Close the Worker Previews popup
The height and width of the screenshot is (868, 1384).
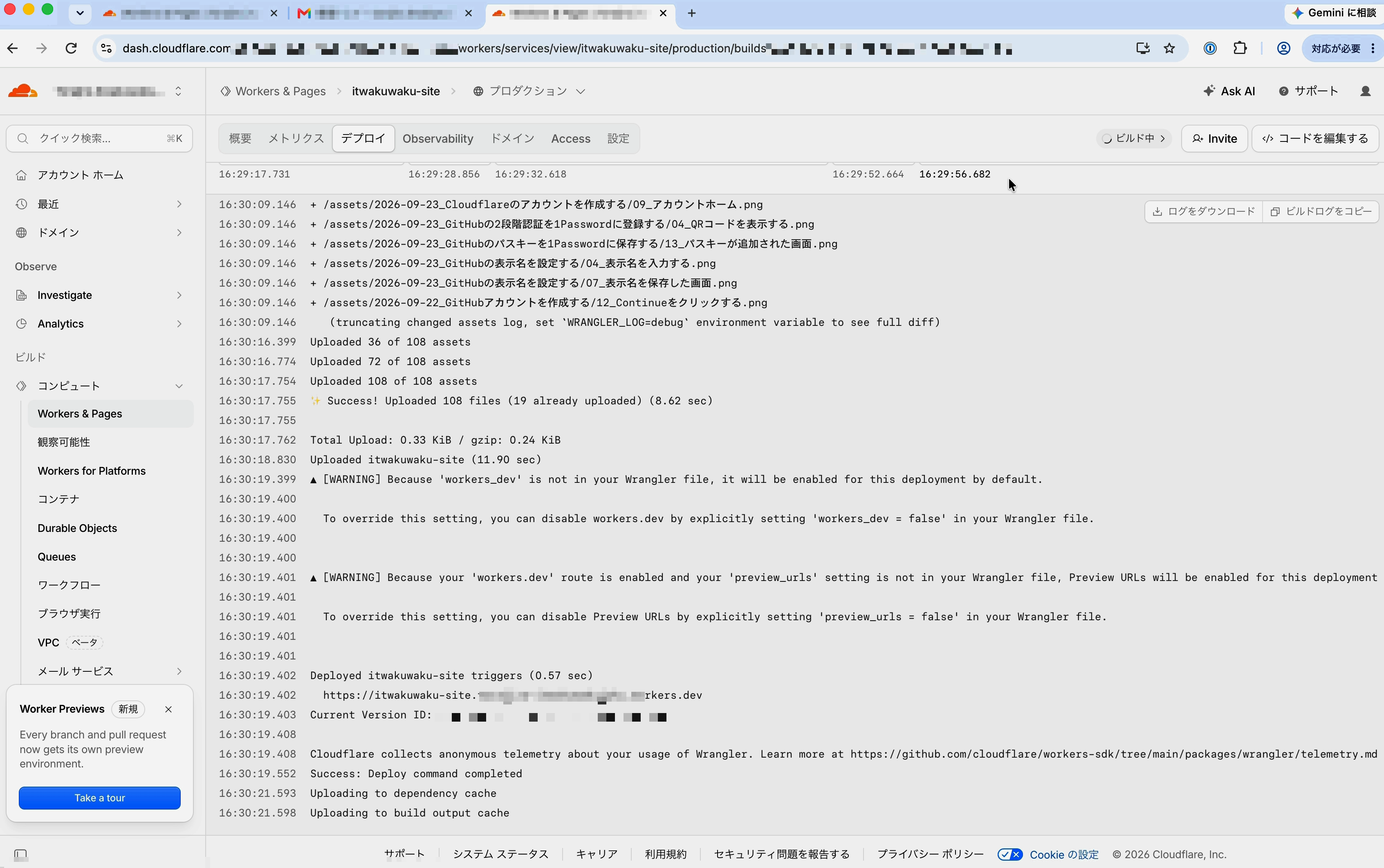pyautogui.click(x=168, y=709)
